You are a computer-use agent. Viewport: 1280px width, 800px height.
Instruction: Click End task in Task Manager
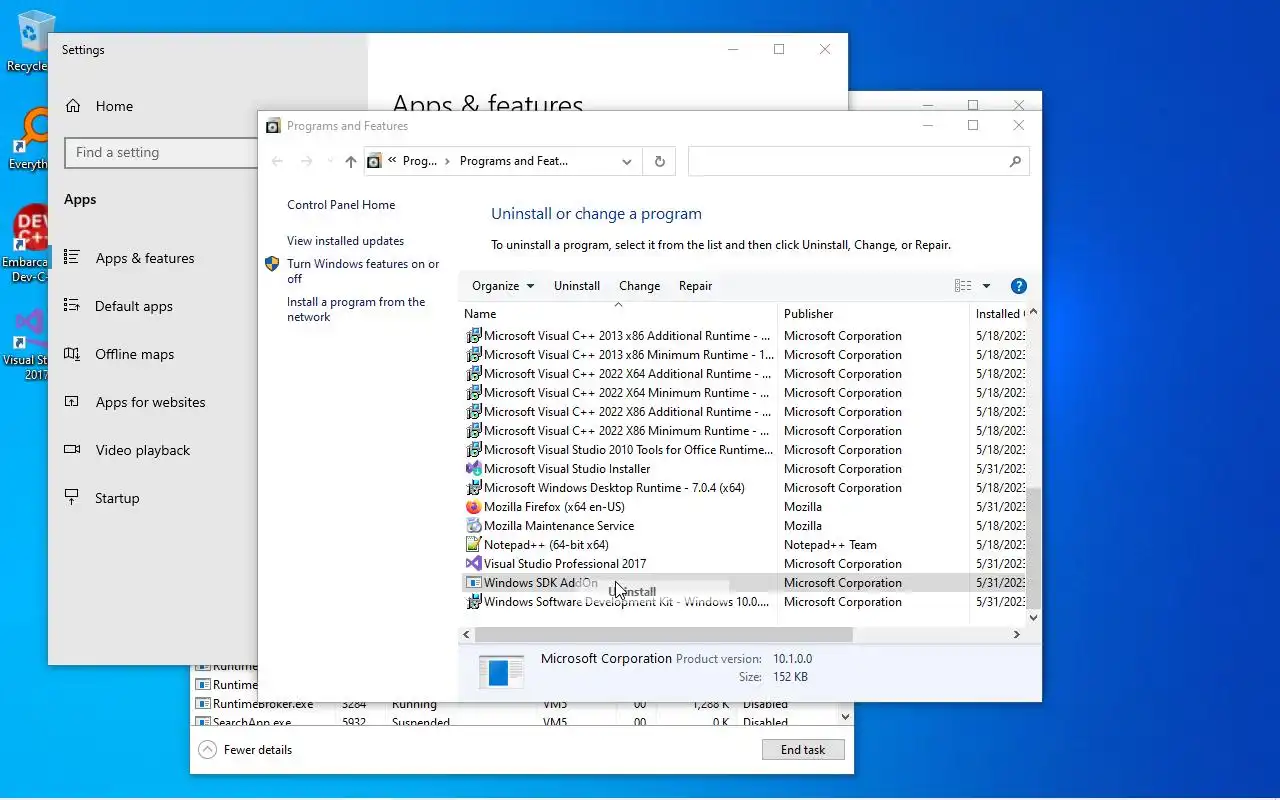pos(803,750)
